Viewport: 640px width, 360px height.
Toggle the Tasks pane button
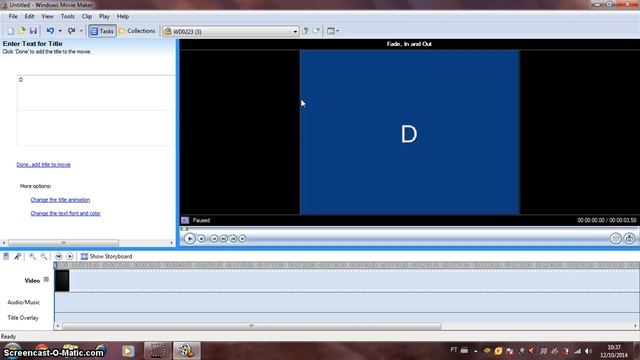[x=102, y=31]
